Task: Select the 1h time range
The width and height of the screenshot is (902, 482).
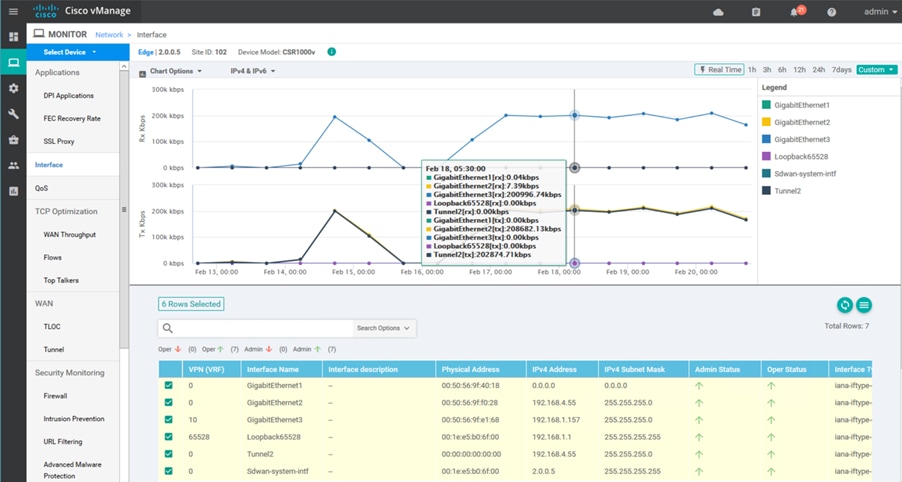Action: pos(752,70)
